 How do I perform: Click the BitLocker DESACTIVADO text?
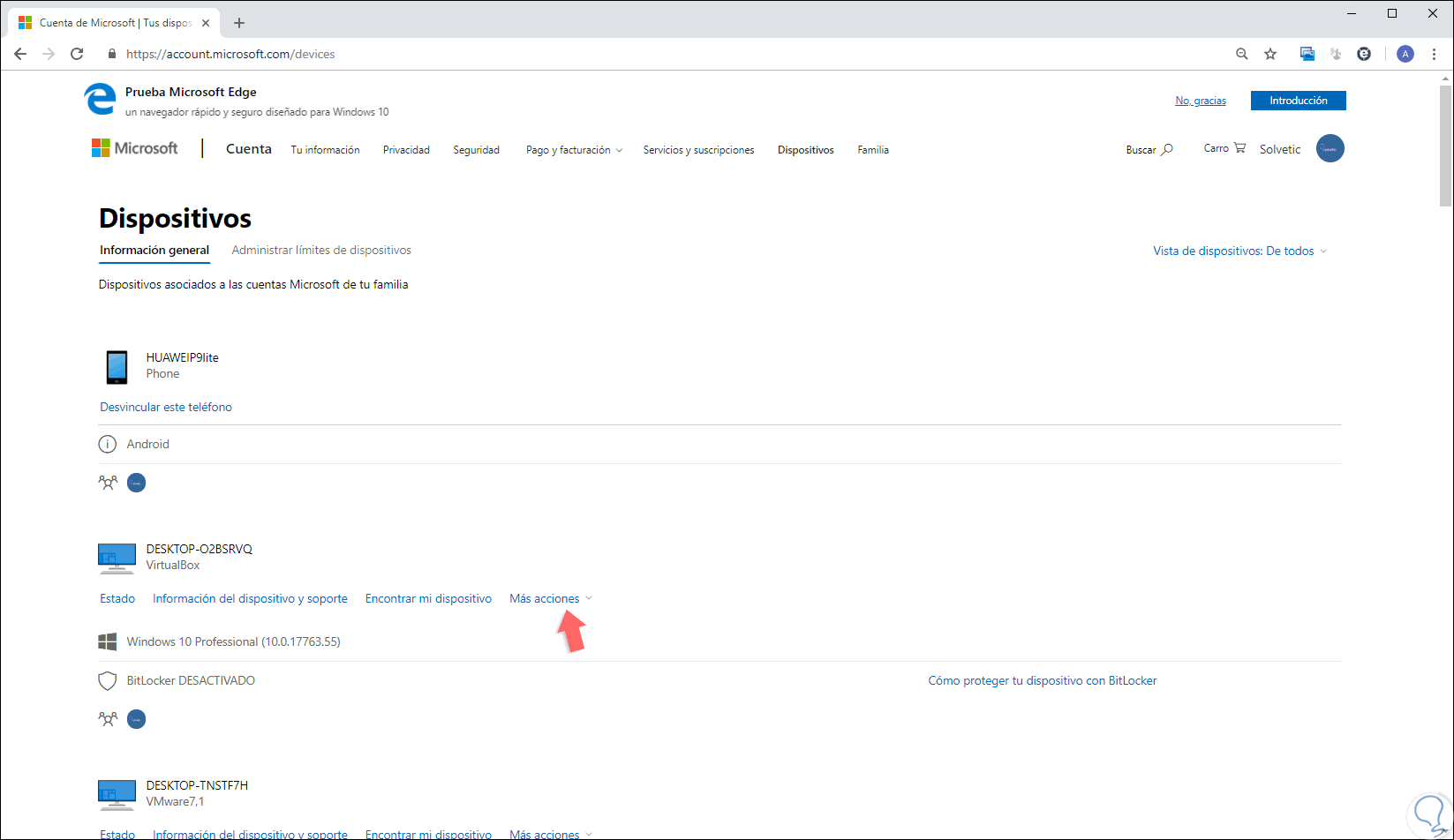click(x=191, y=680)
